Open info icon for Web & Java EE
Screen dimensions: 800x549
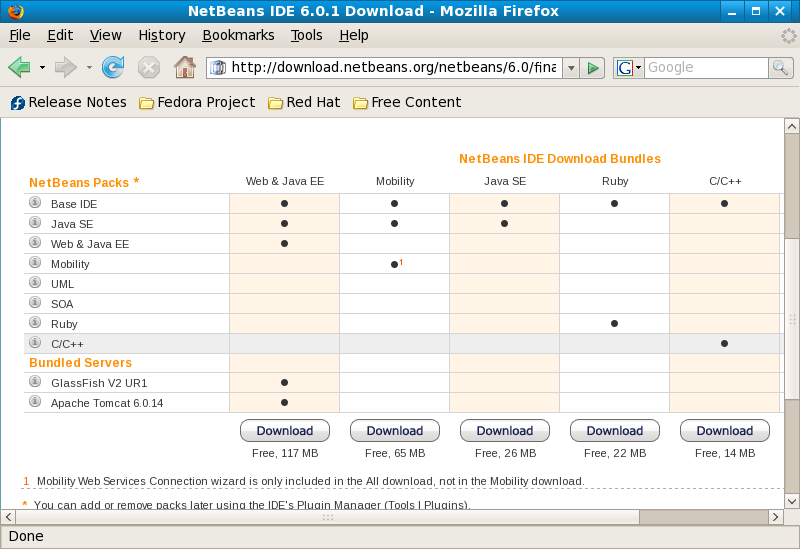click(x=35, y=242)
